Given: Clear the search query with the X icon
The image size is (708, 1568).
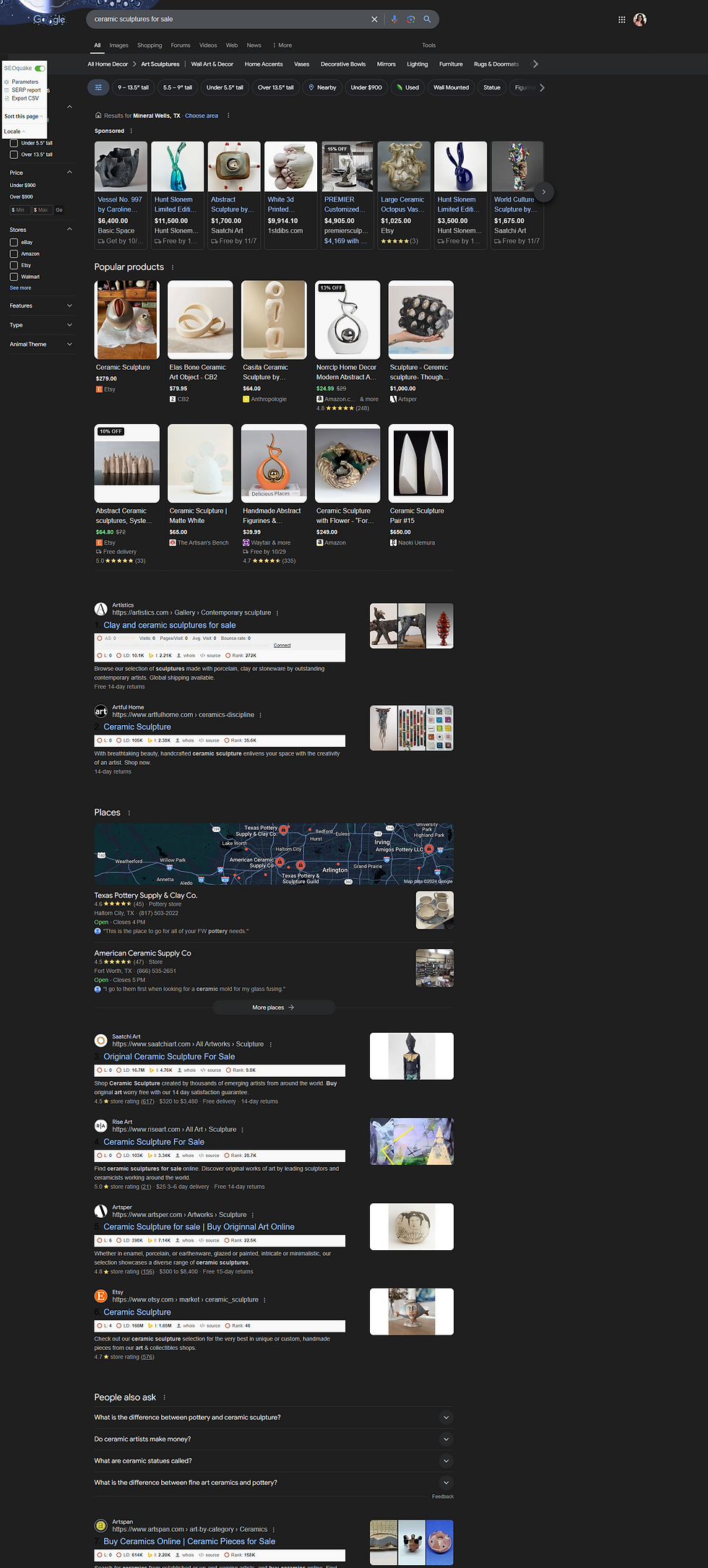Looking at the screenshot, I should point(374,20).
